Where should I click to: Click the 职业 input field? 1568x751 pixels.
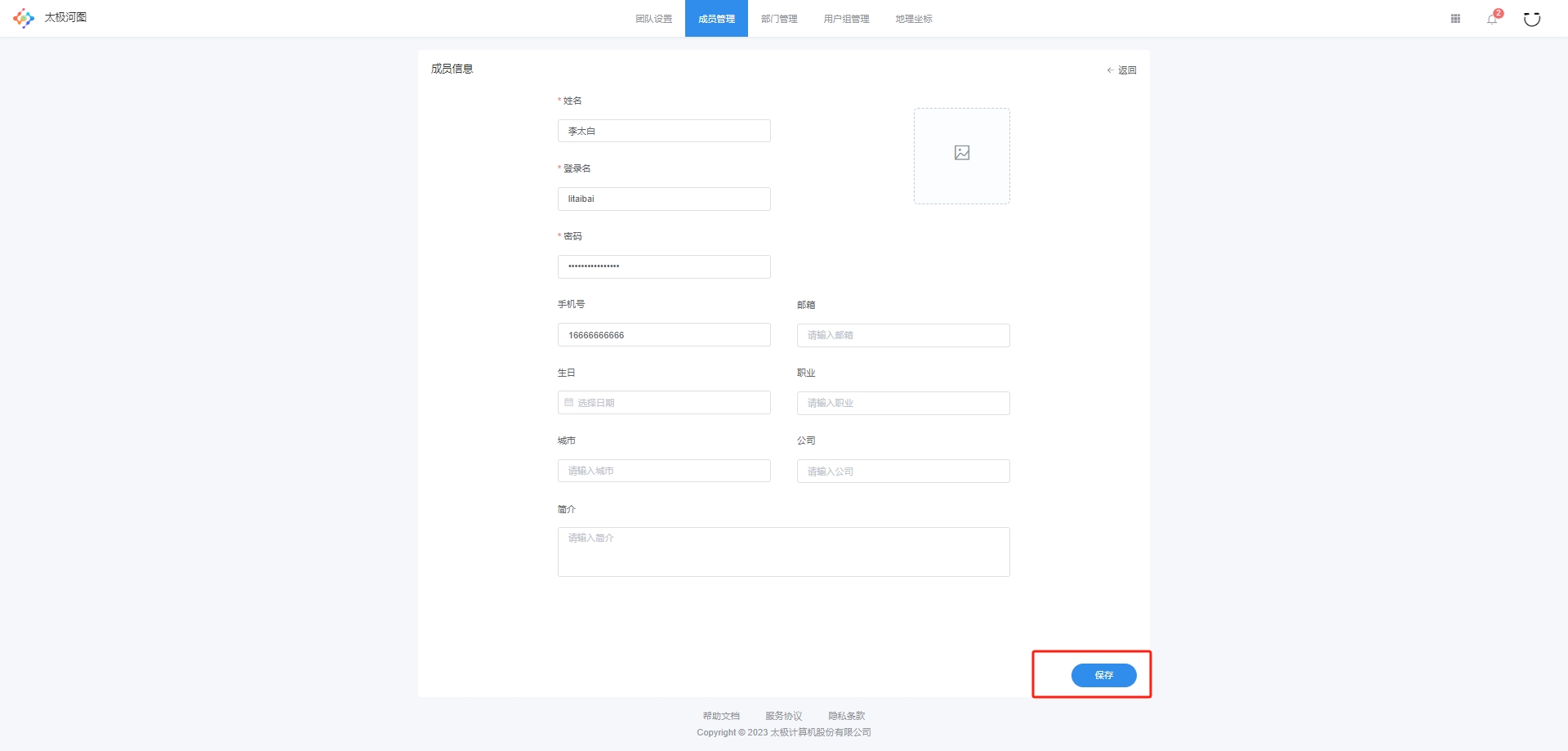(x=903, y=403)
